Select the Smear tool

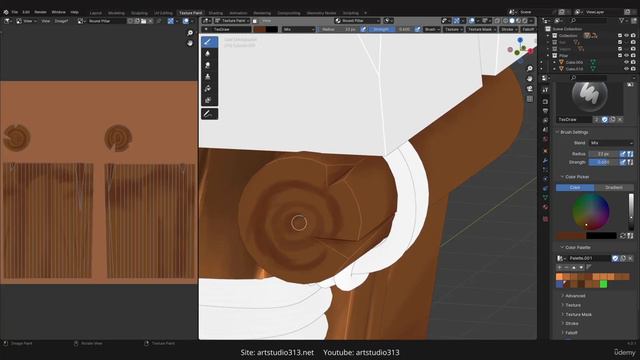(208, 65)
